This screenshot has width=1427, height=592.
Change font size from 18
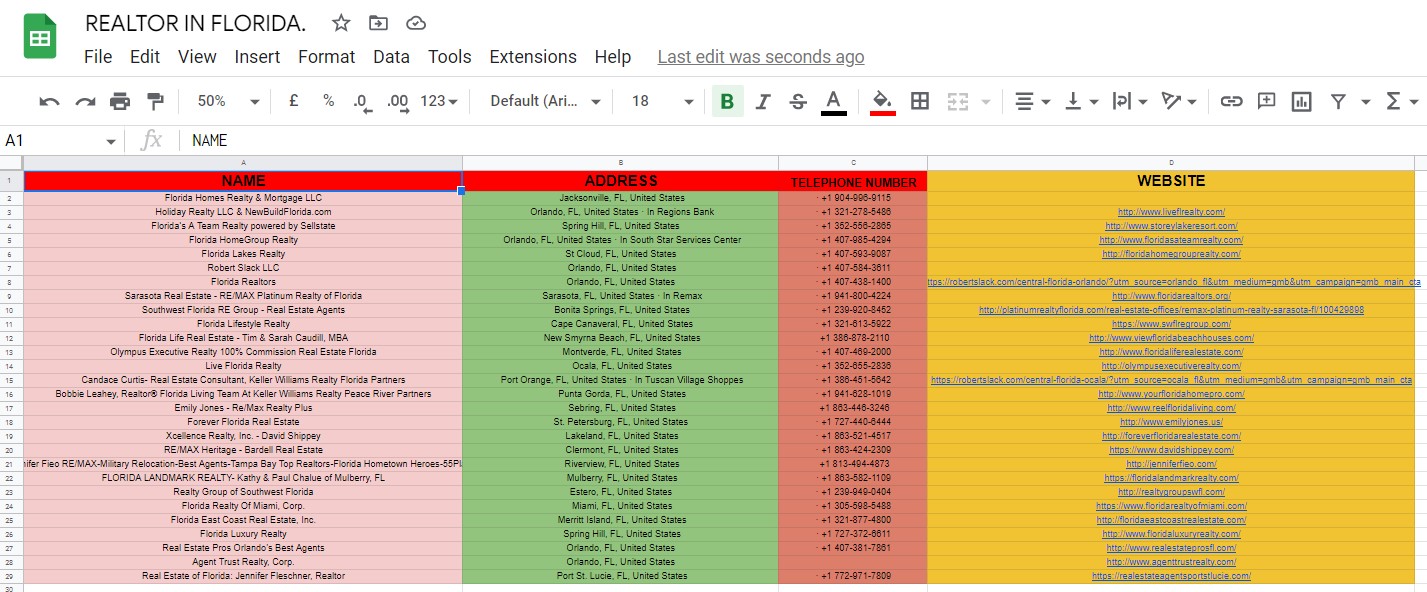(662, 101)
